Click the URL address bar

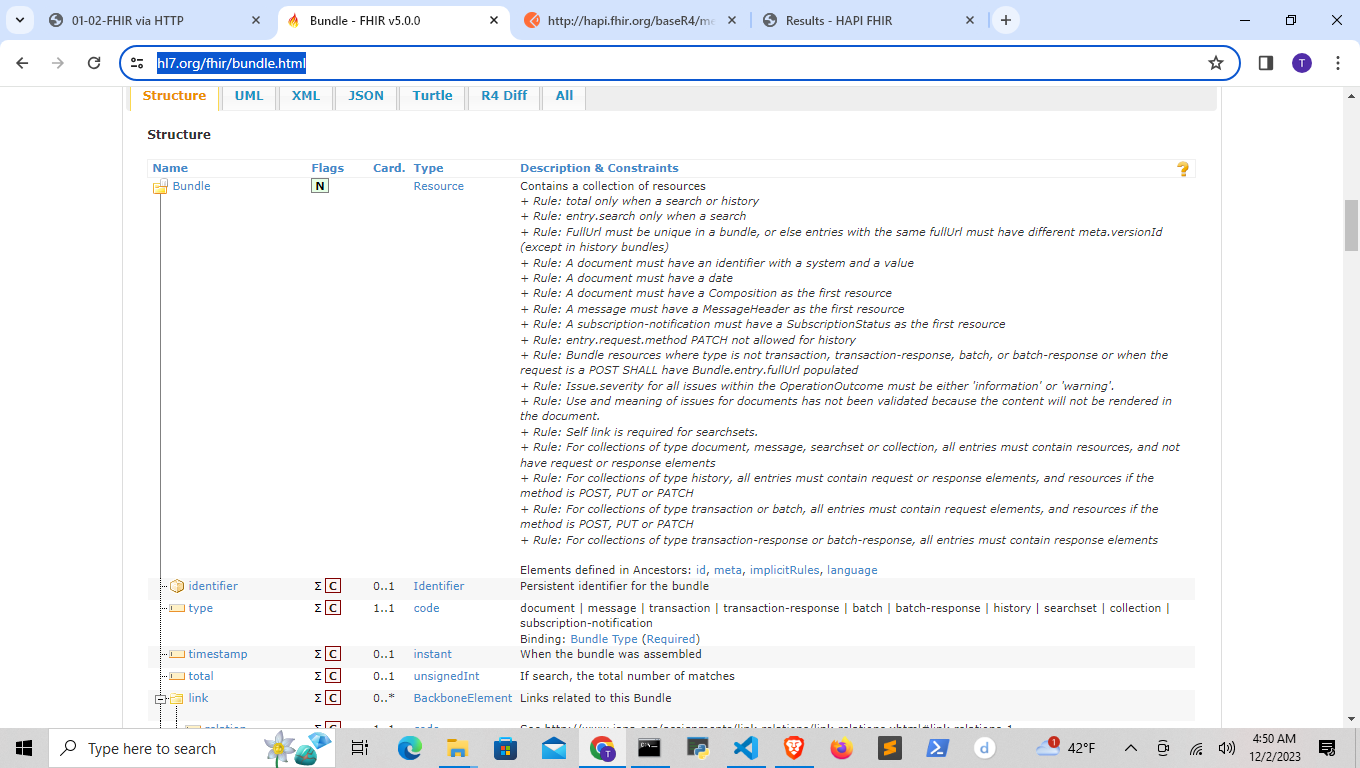click(680, 63)
